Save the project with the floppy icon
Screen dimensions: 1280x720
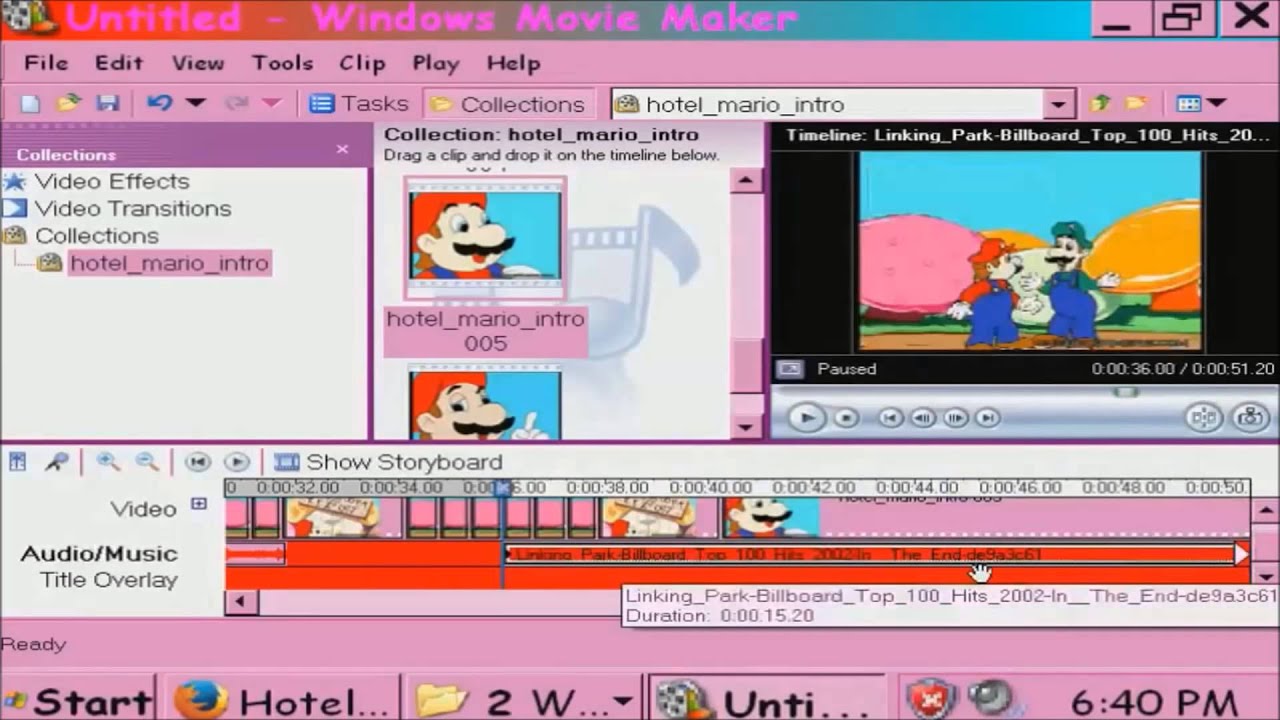pos(108,103)
